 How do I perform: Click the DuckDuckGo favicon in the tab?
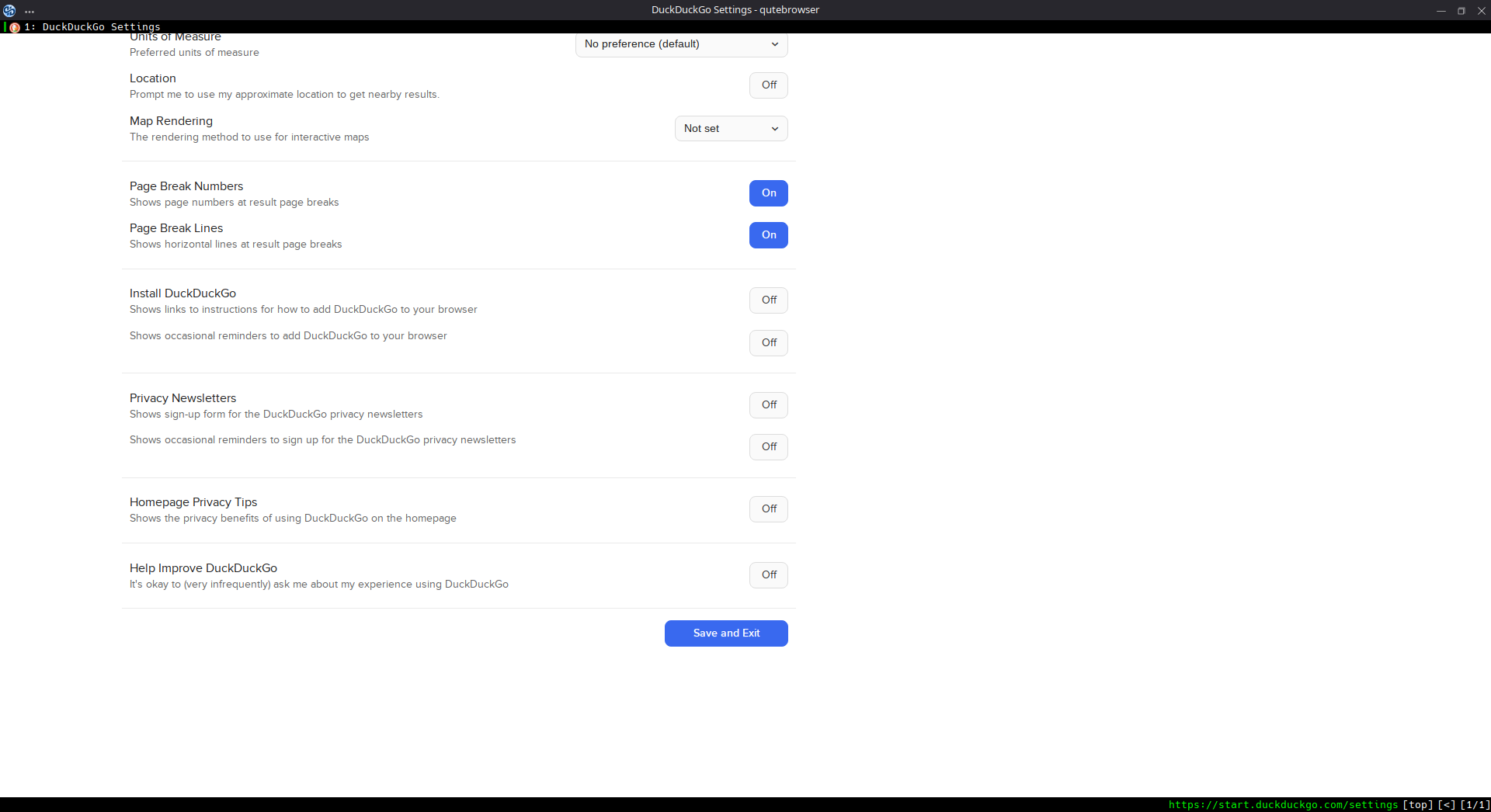(x=15, y=27)
